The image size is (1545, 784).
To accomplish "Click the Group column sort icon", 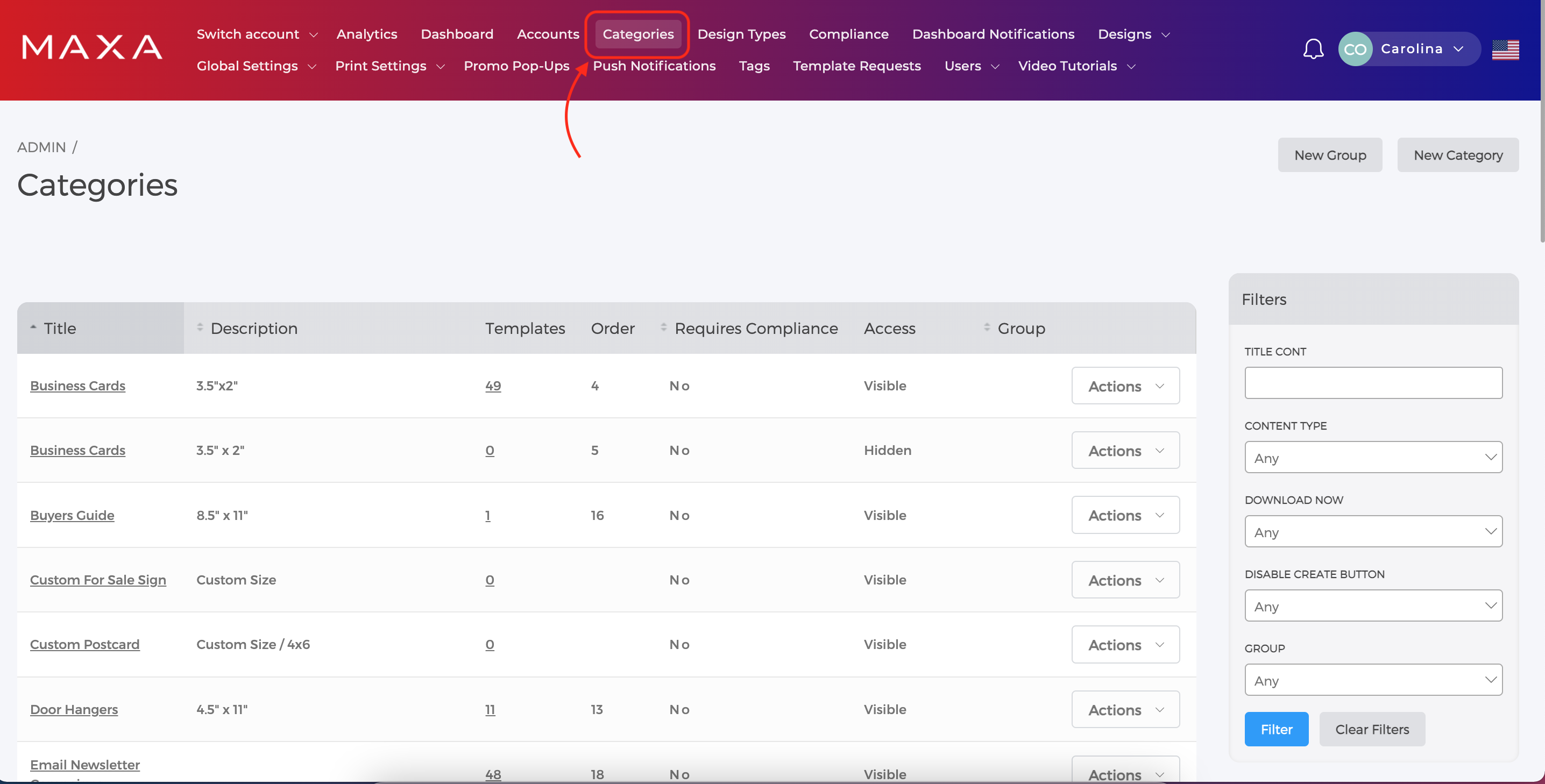I will [x=987, y=327].
